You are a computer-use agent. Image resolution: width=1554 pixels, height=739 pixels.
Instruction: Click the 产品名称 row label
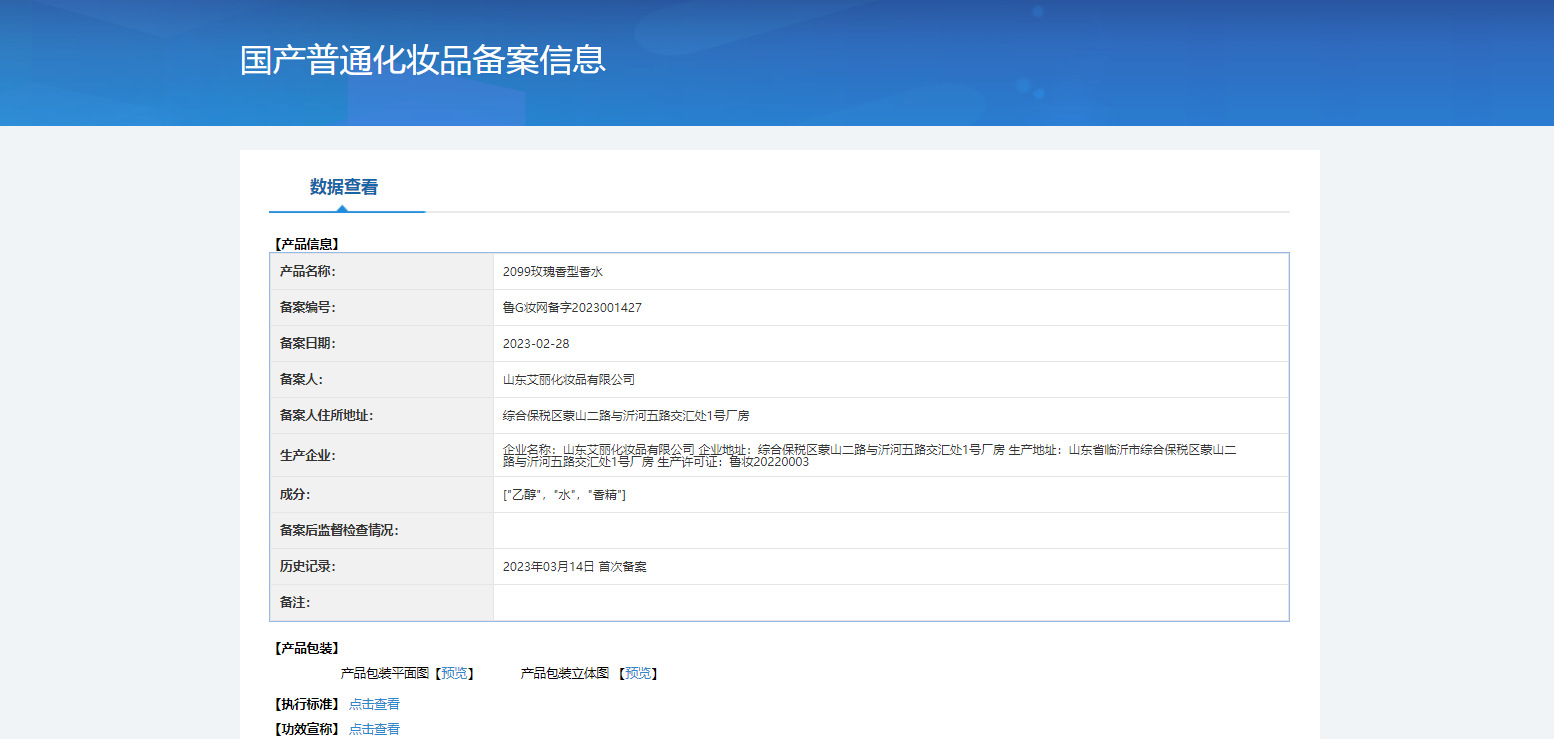click(x=308, y=272)
